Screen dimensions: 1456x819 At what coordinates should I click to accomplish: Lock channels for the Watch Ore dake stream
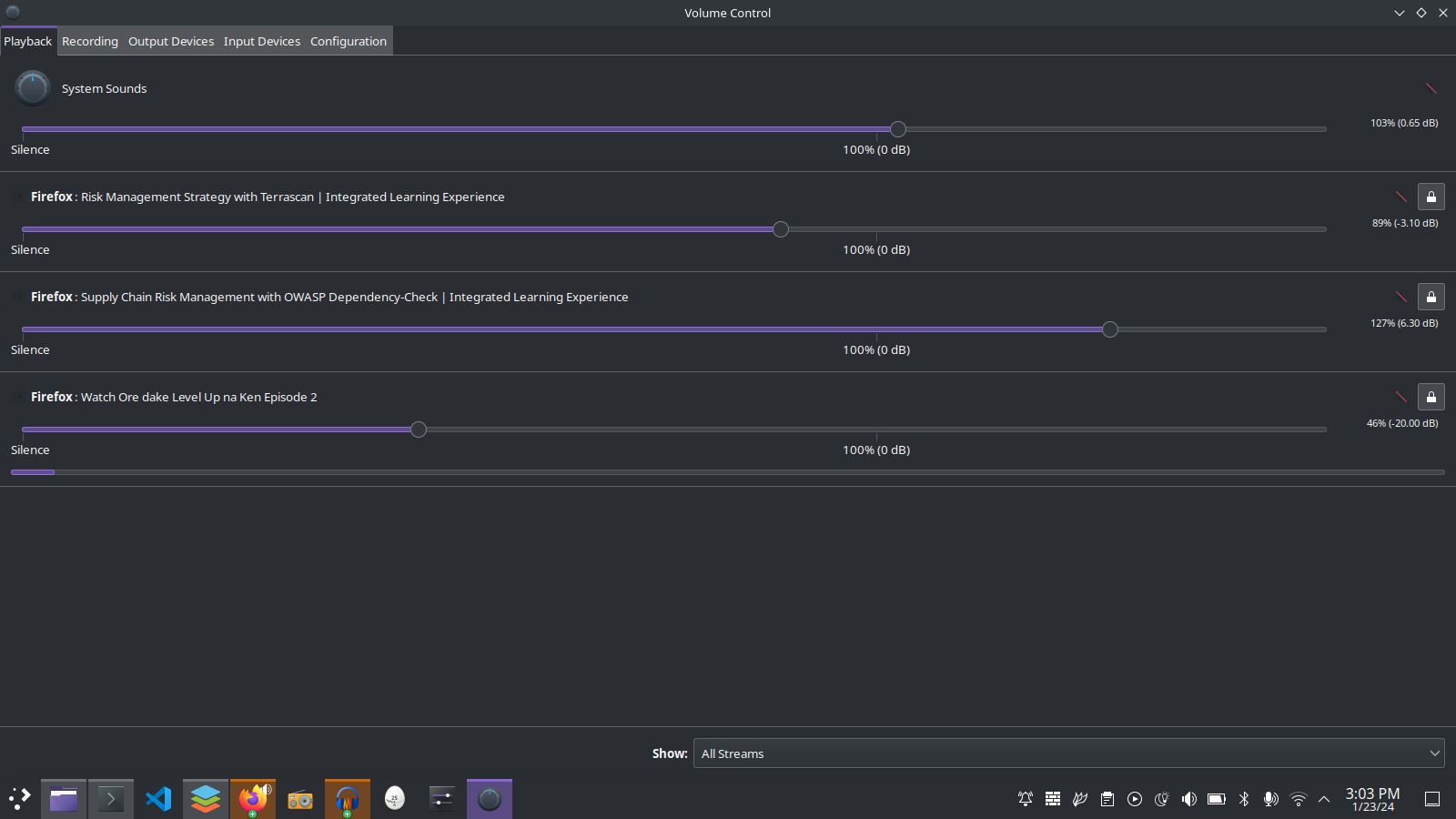[1431, 396]
